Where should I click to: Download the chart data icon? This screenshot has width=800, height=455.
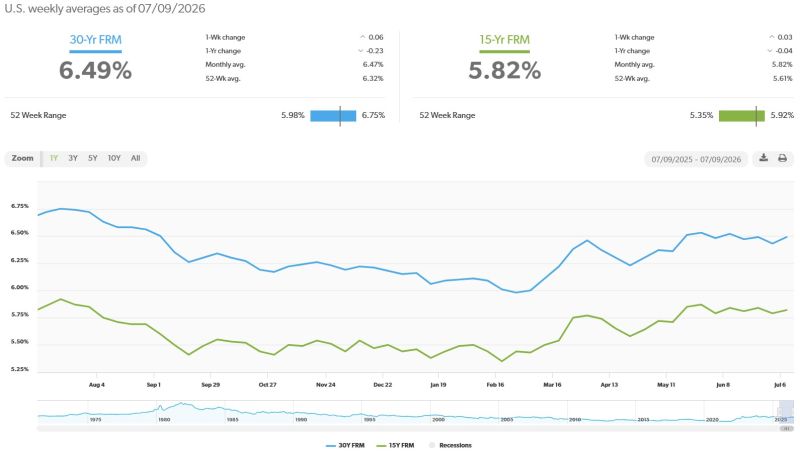click(x=763, y=158)
